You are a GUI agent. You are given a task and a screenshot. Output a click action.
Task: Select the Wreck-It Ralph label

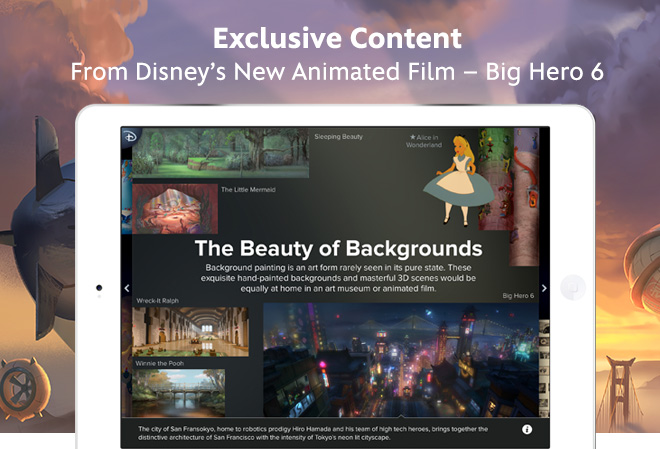pyautogui.click(x=157, y=300)
